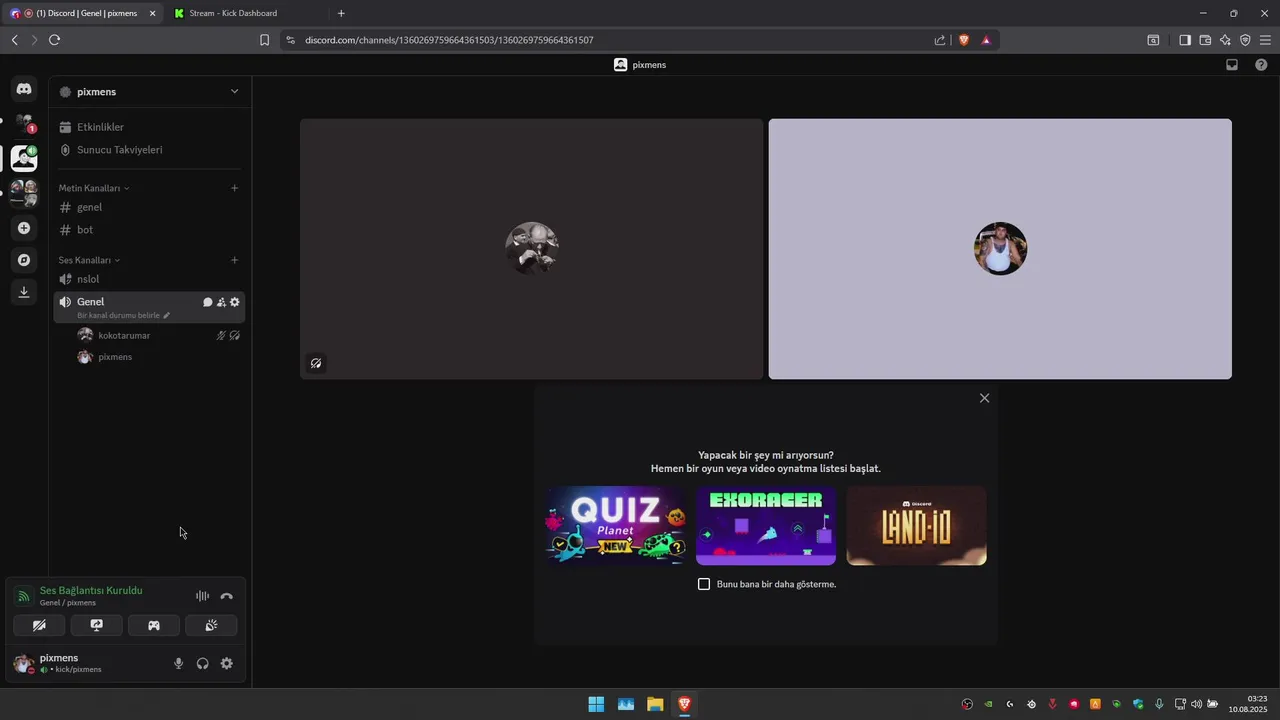The height and width of the screenshot is (720, 1280).
Task: Disconnect from voice with hang-up icon
Action: tap(227, 596)
